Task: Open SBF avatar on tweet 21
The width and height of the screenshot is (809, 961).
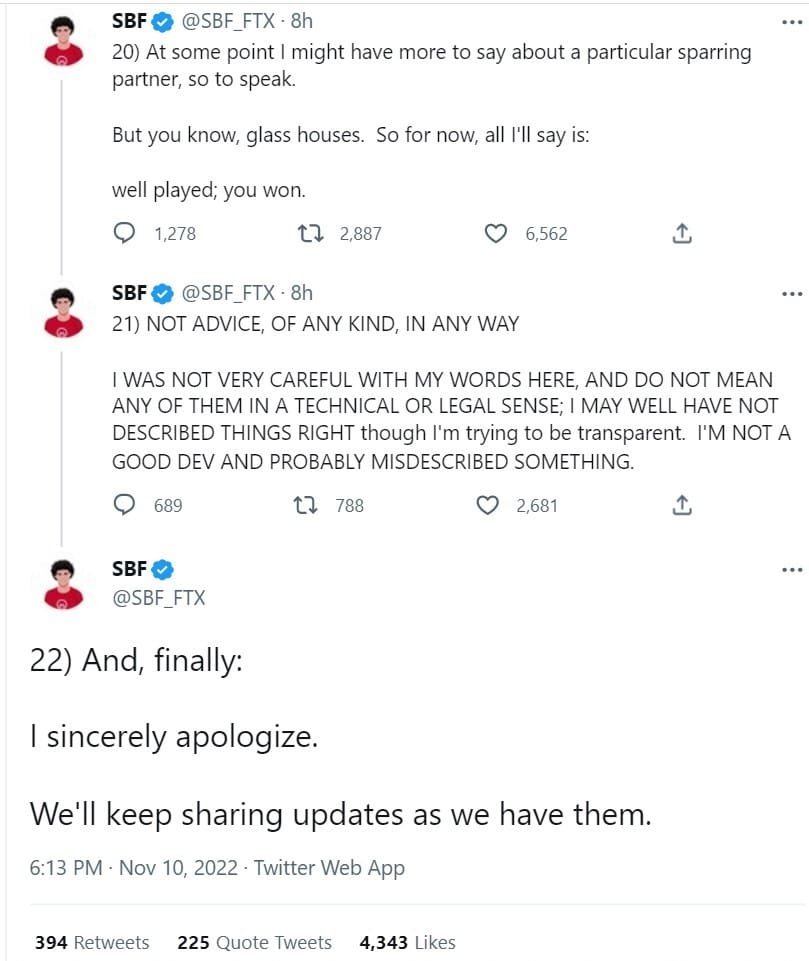Action: 63,312
